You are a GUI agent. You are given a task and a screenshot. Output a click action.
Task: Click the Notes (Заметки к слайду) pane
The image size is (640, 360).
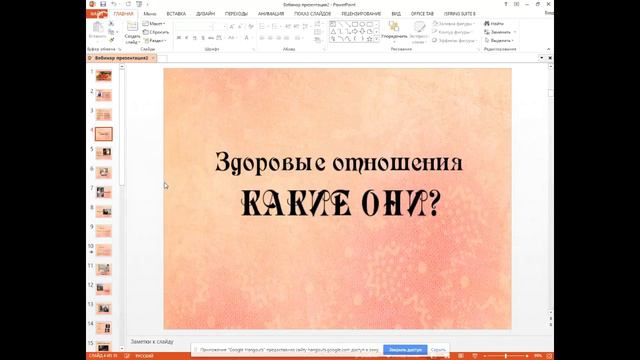pyautogui.click(x=152, y=341)
